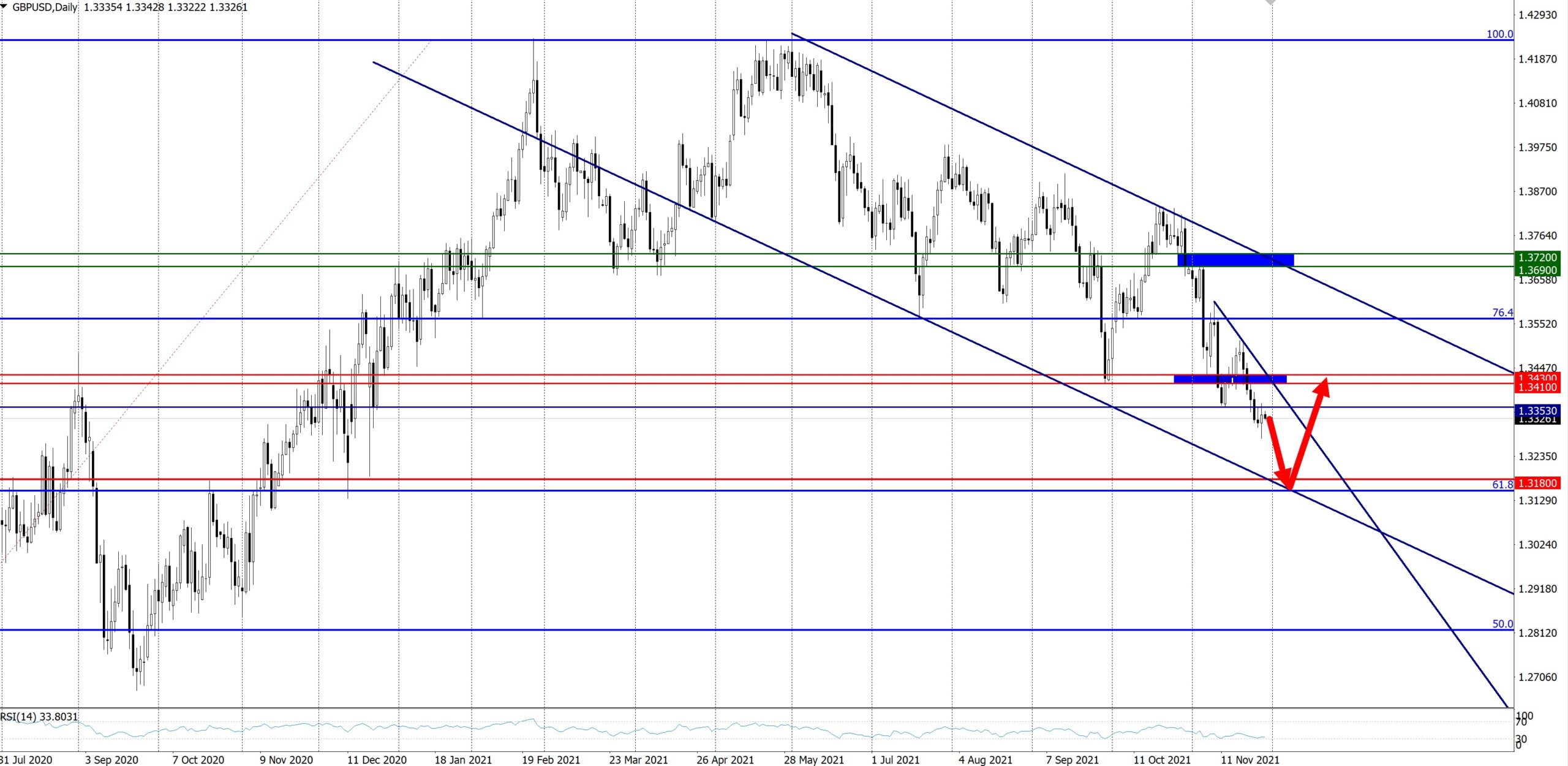This screenshot has height=766, width=1568.
Task: Click the 19 Feb 2021 date marker
Action: pyautogui.click(x=550, y=760)
